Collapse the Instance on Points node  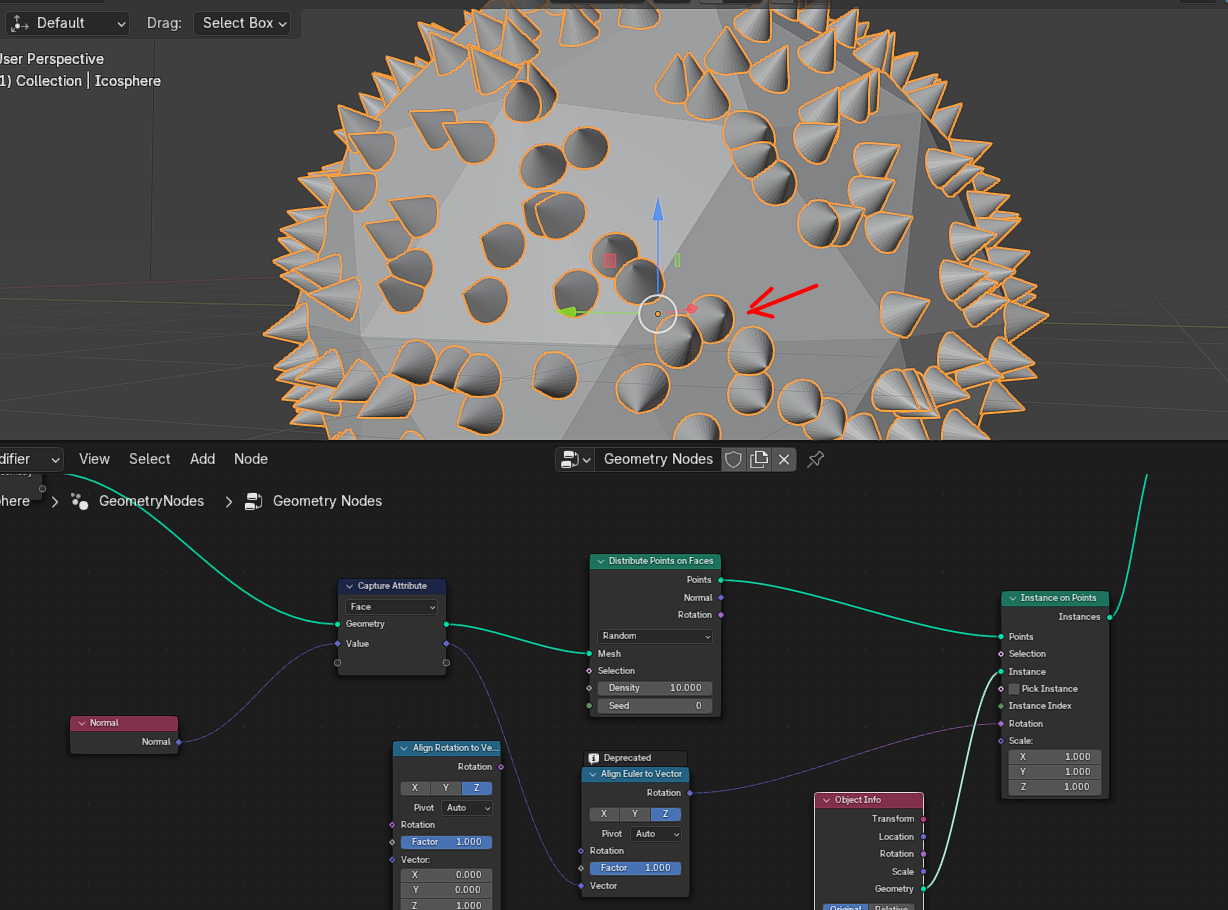coord(1011,598)
